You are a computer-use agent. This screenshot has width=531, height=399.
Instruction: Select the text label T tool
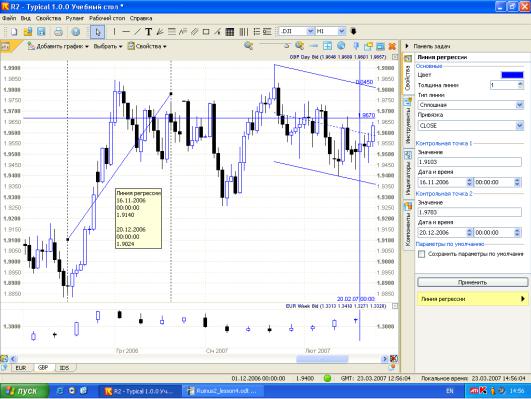pos(148,32)
